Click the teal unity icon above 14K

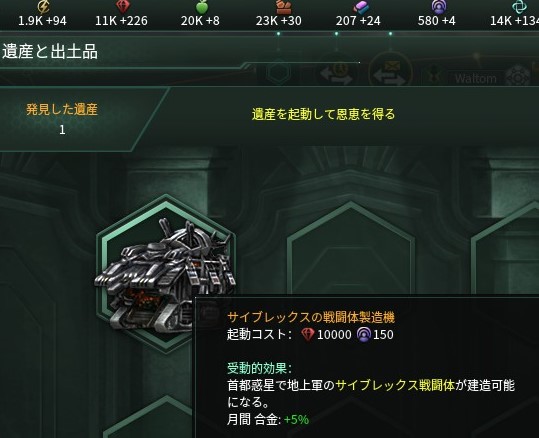tap(521, 6)
